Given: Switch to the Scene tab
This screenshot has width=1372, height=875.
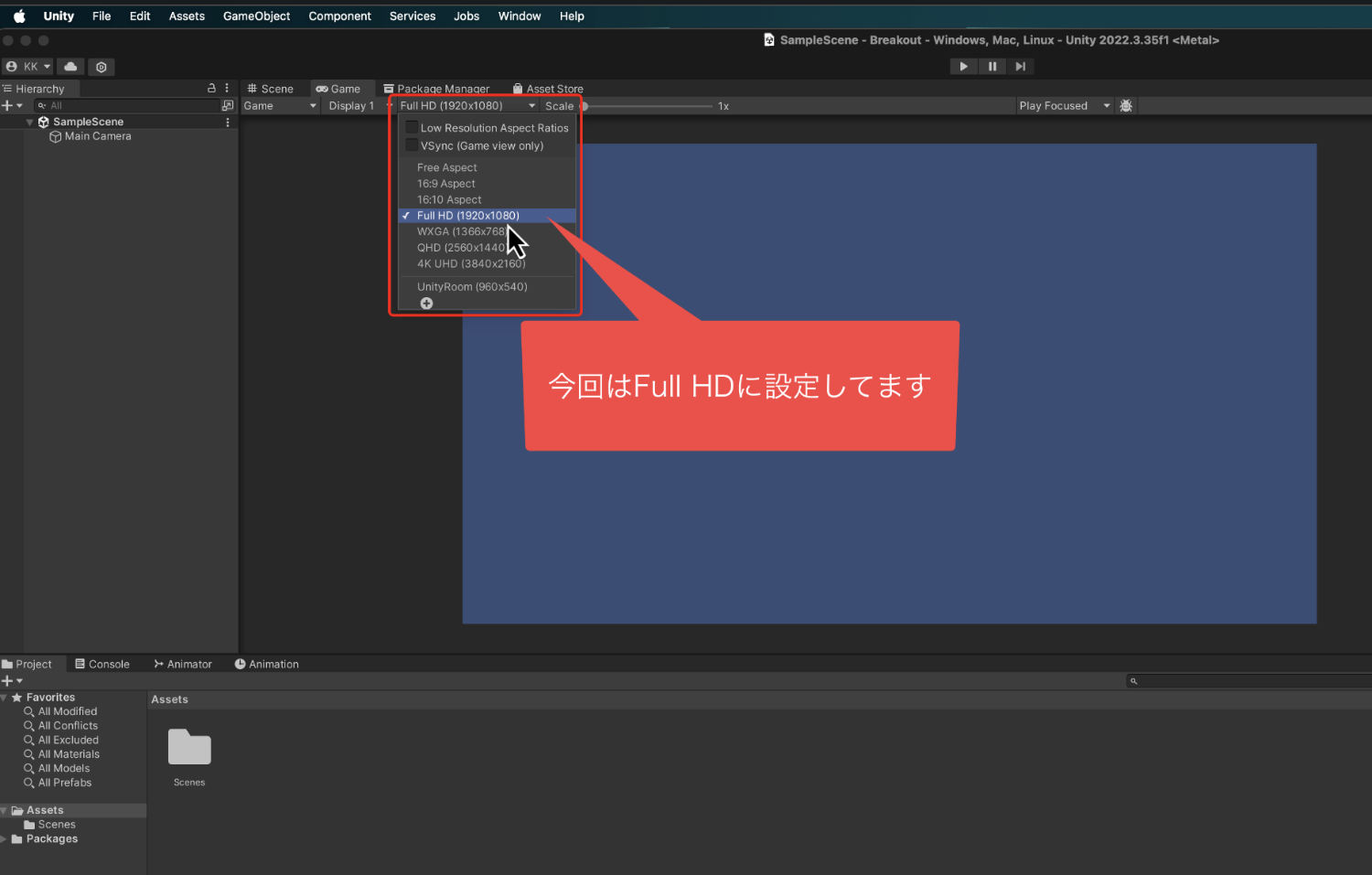Looking at the screenshot, I should tap(271, 89).
